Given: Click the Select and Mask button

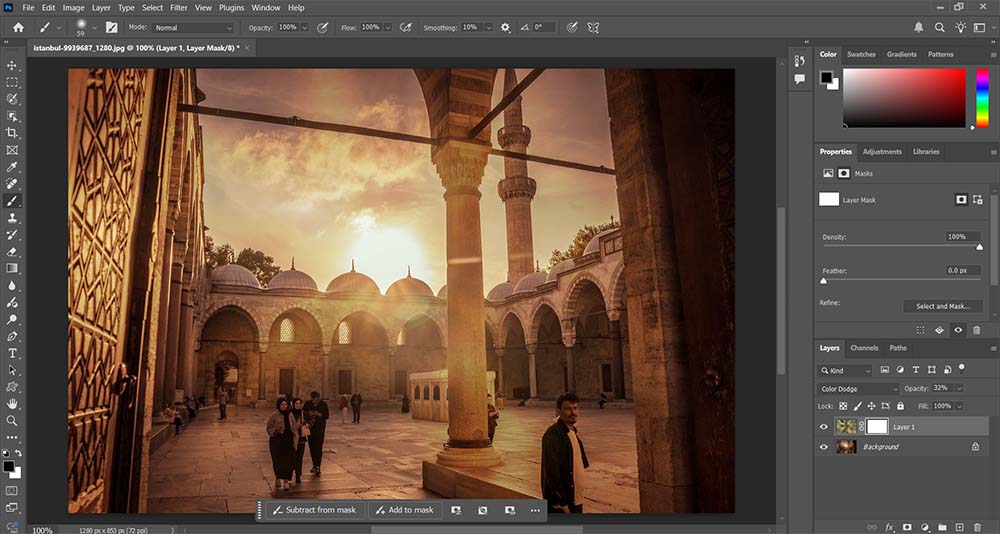Looking at the screenshot, I should click(x=943, y=306).
